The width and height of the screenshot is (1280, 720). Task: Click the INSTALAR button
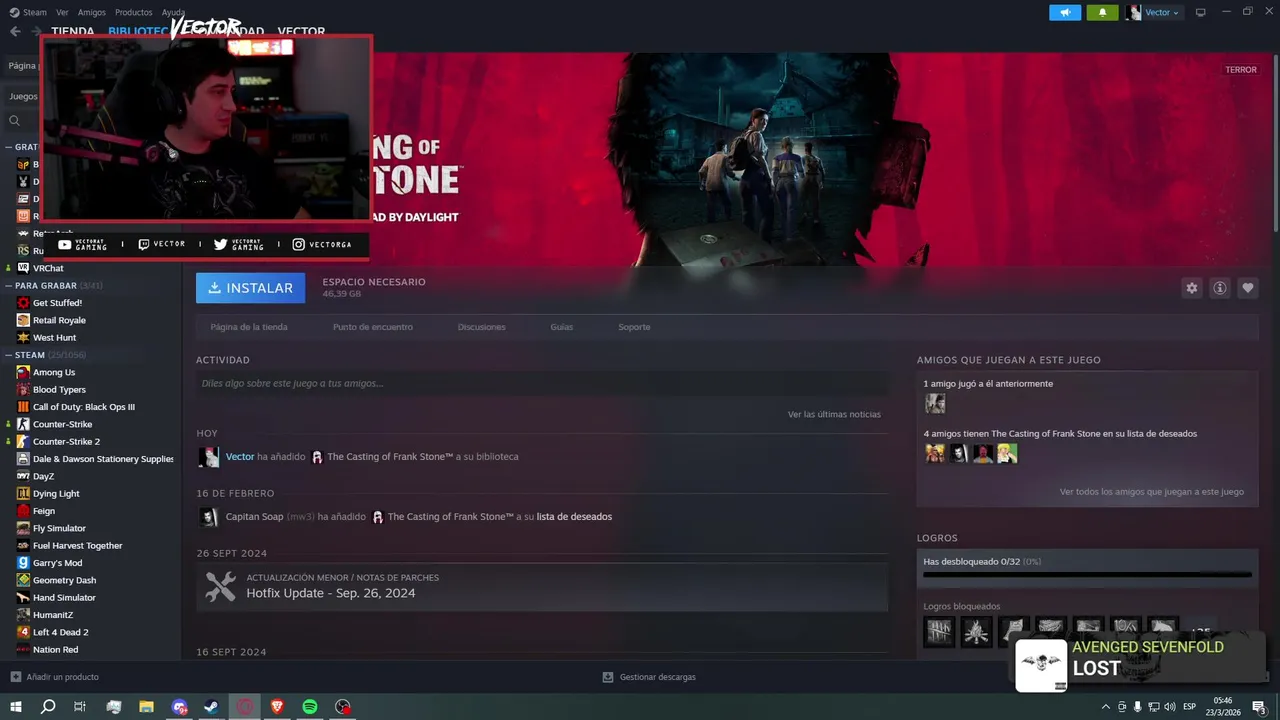coord(251,288)
